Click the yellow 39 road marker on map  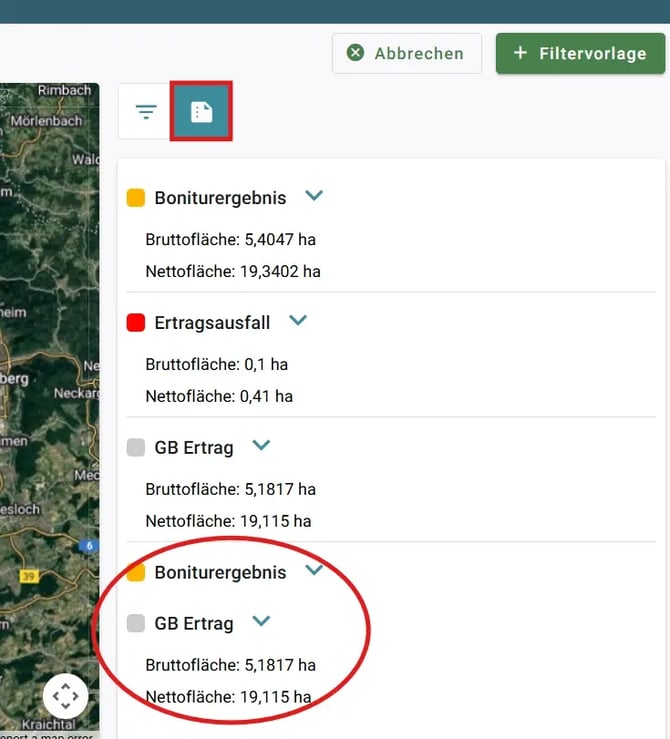tap(28, 576)
